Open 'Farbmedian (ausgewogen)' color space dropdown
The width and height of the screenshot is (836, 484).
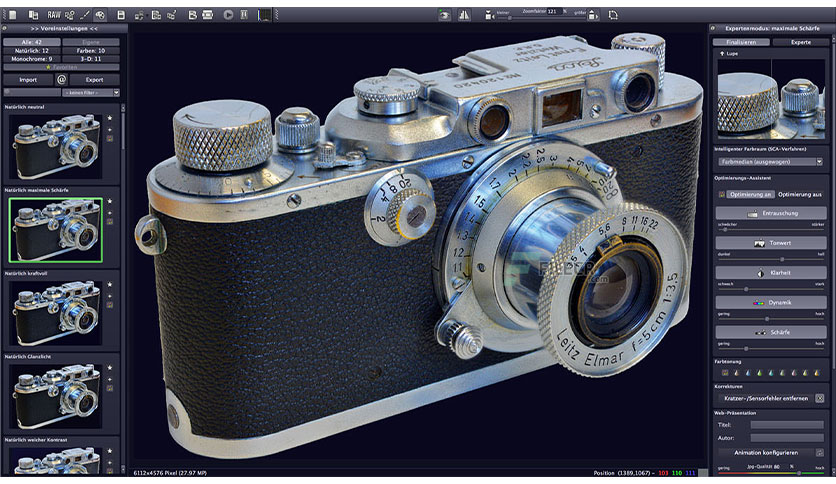770,162
